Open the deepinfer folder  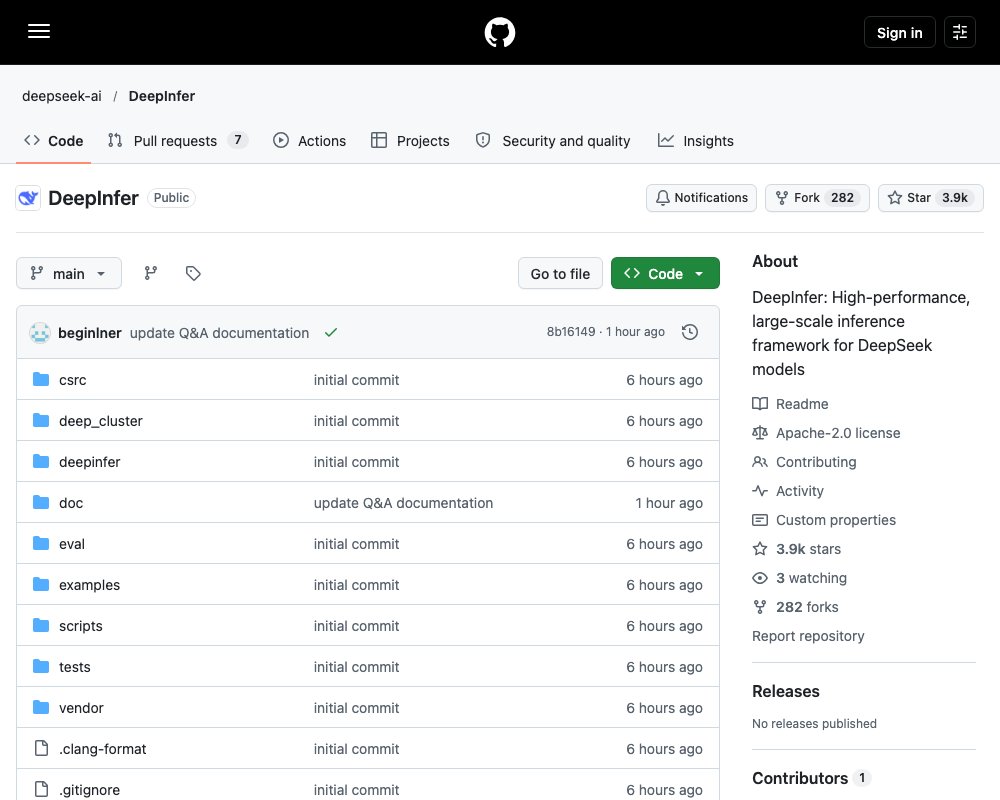[x=90, y=461]
